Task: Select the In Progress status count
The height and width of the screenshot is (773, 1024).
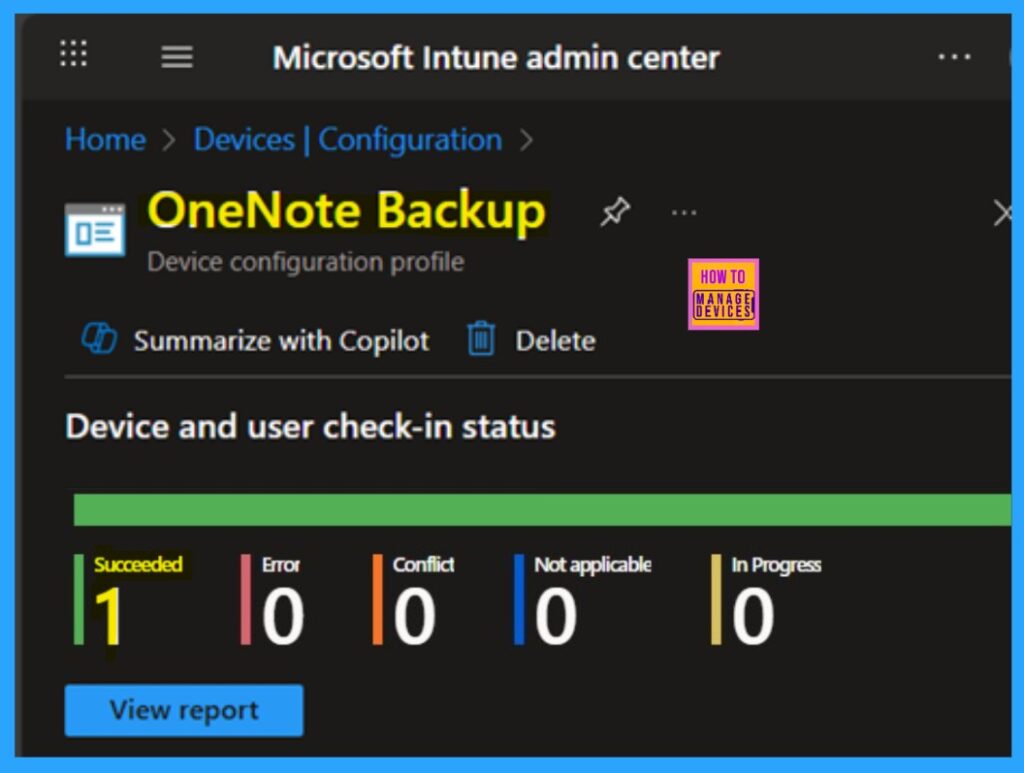Action: [x=753, y=615]
